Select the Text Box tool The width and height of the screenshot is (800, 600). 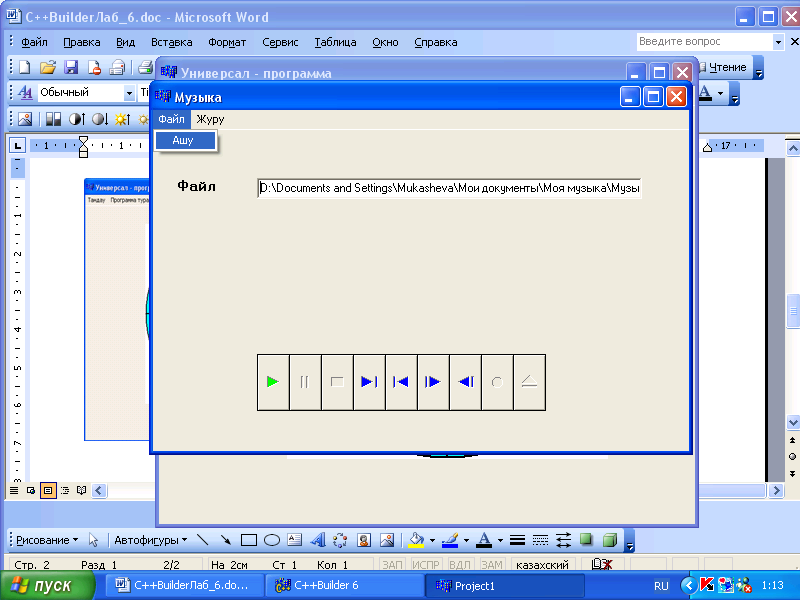tap(294, 540)
